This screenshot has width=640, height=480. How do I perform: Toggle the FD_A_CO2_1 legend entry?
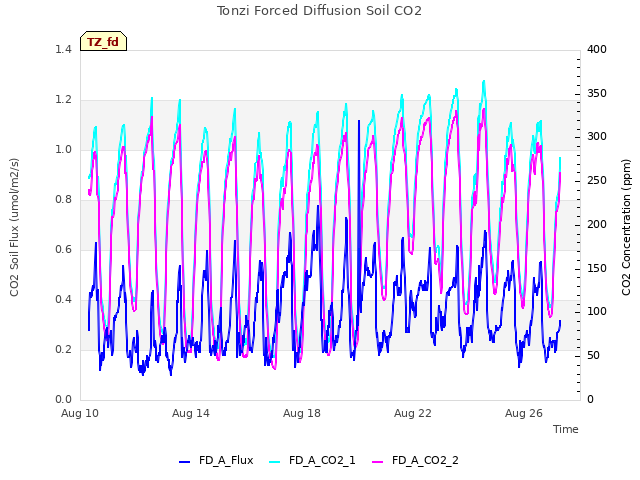point(313,460)
